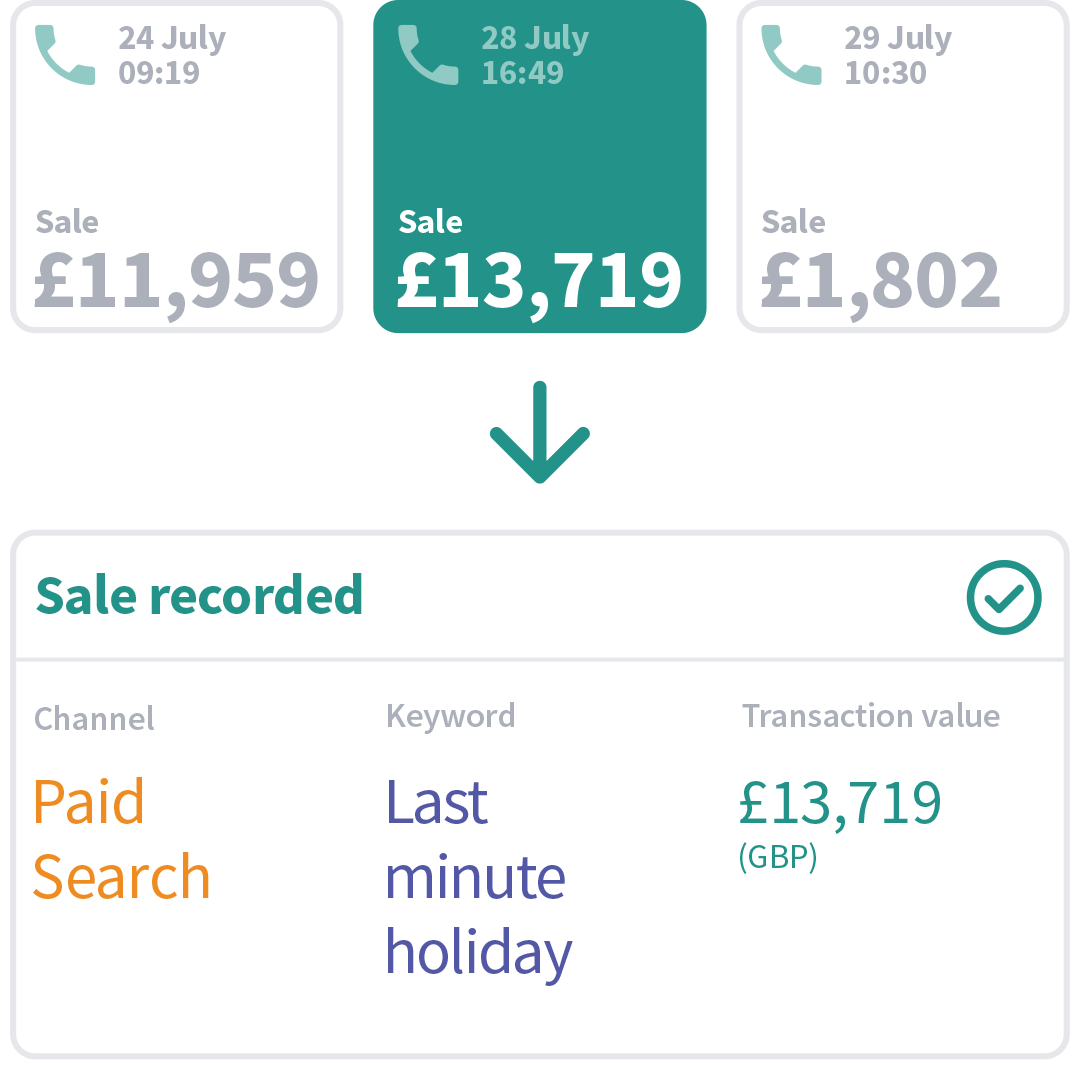Screen dimensions: 1082x1068
Task: Click the Sale recorded heading
Action: click(199, 596)
